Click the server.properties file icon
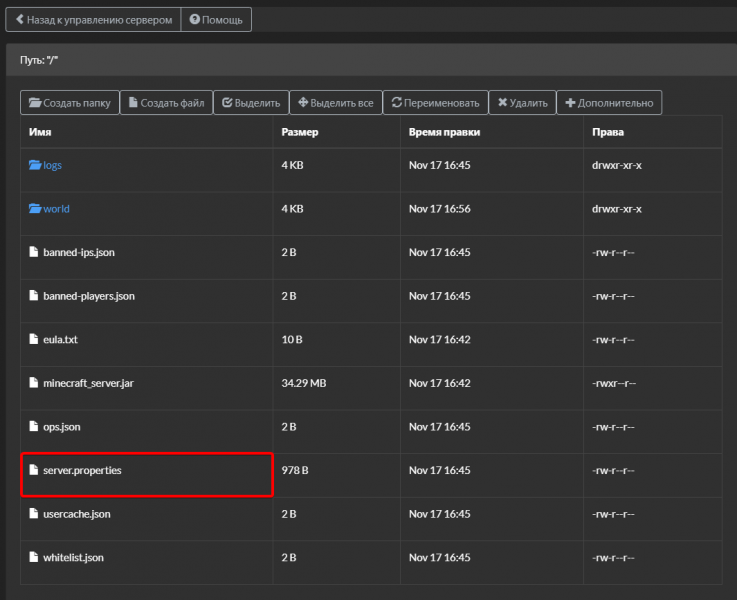 point(33,470)
